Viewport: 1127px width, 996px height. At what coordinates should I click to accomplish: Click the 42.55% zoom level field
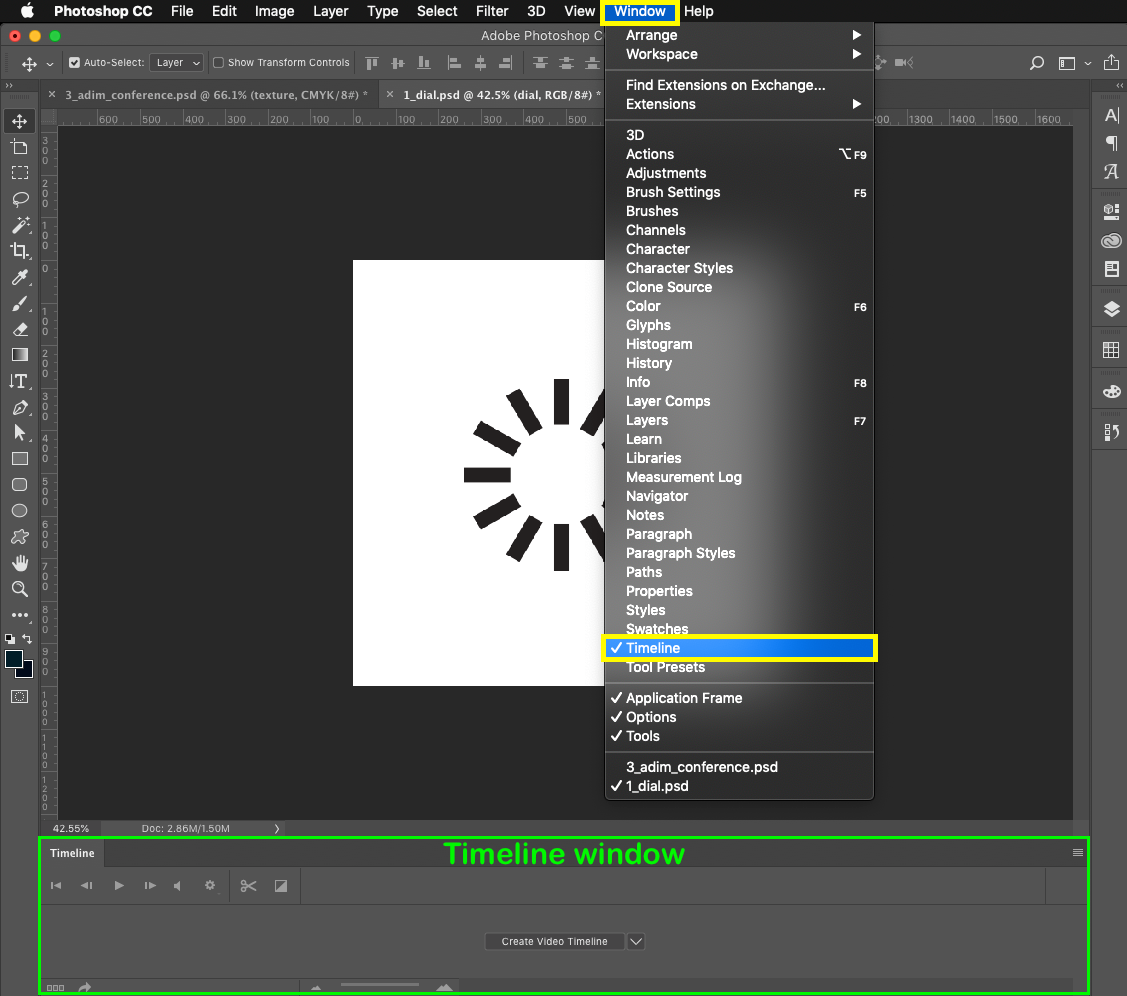[x=70, y=829]
